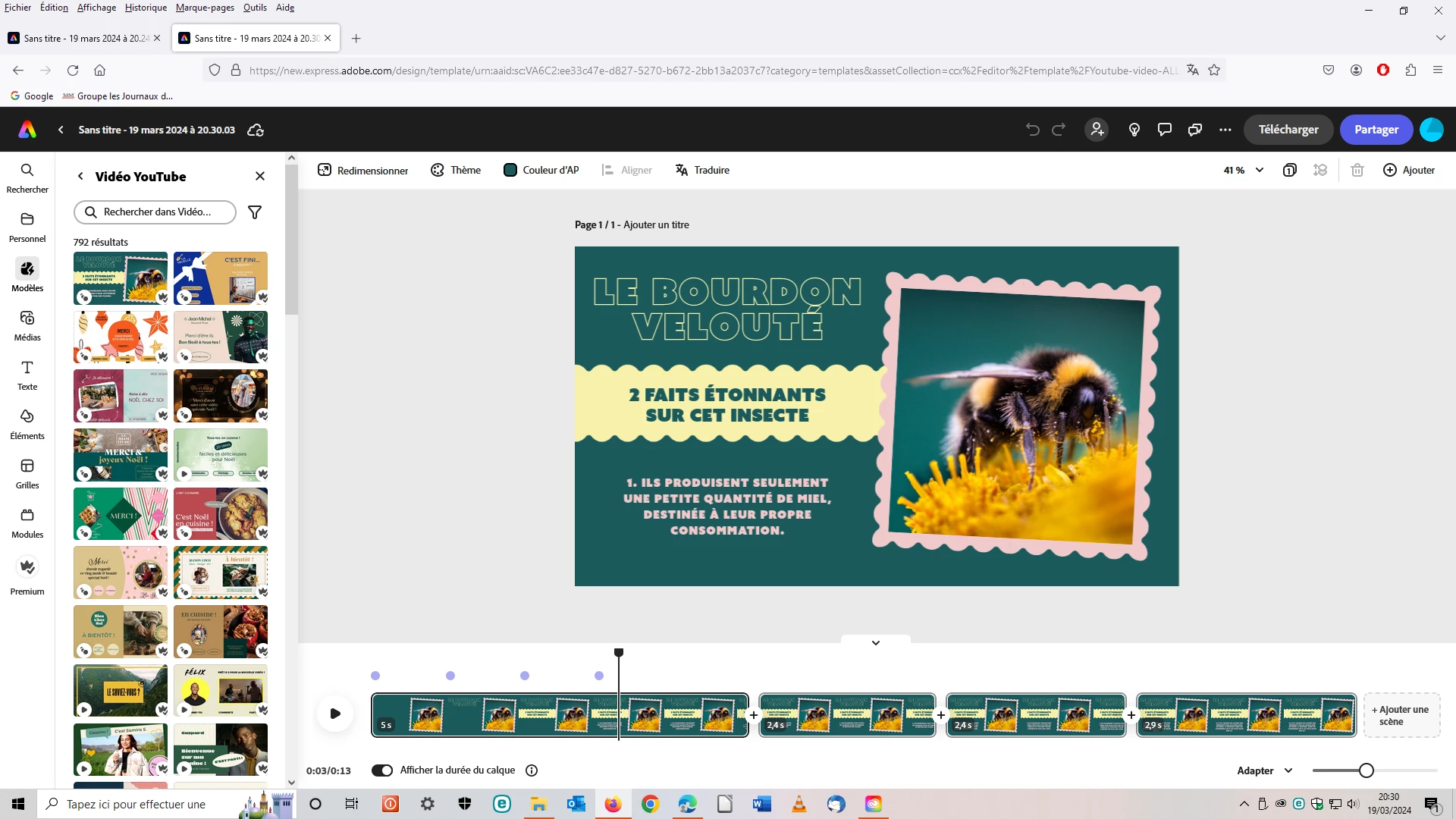Open the Éléments sidebar panel
The image size is (1456, 819).
27,424
